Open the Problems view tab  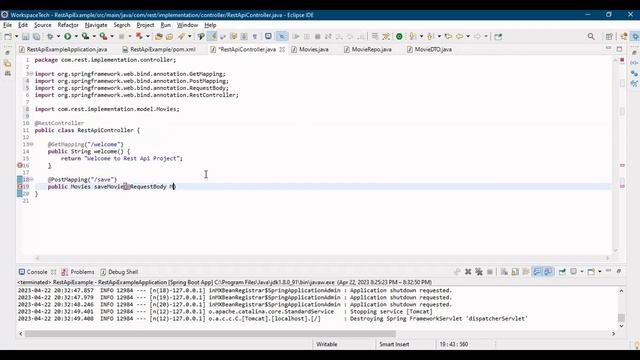tap(78, 272)
